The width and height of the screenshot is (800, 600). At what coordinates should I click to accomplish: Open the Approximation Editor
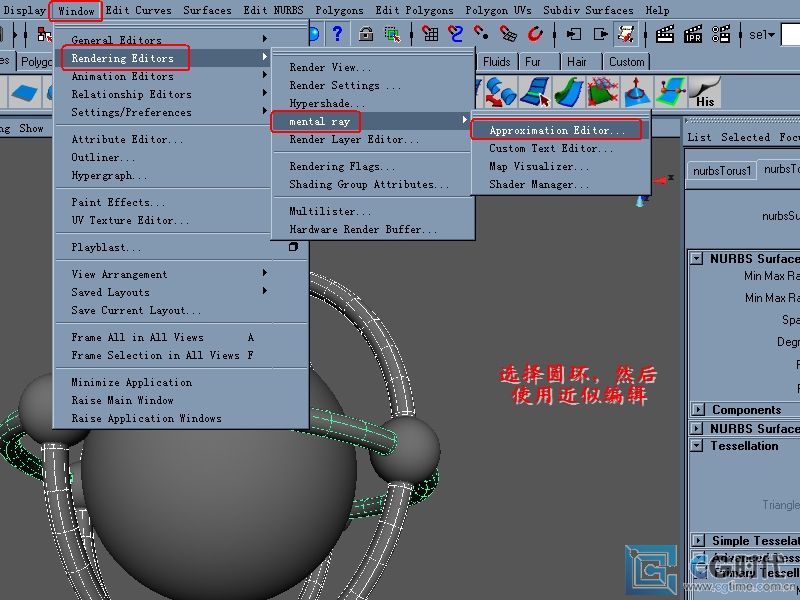tap(561, 130)
